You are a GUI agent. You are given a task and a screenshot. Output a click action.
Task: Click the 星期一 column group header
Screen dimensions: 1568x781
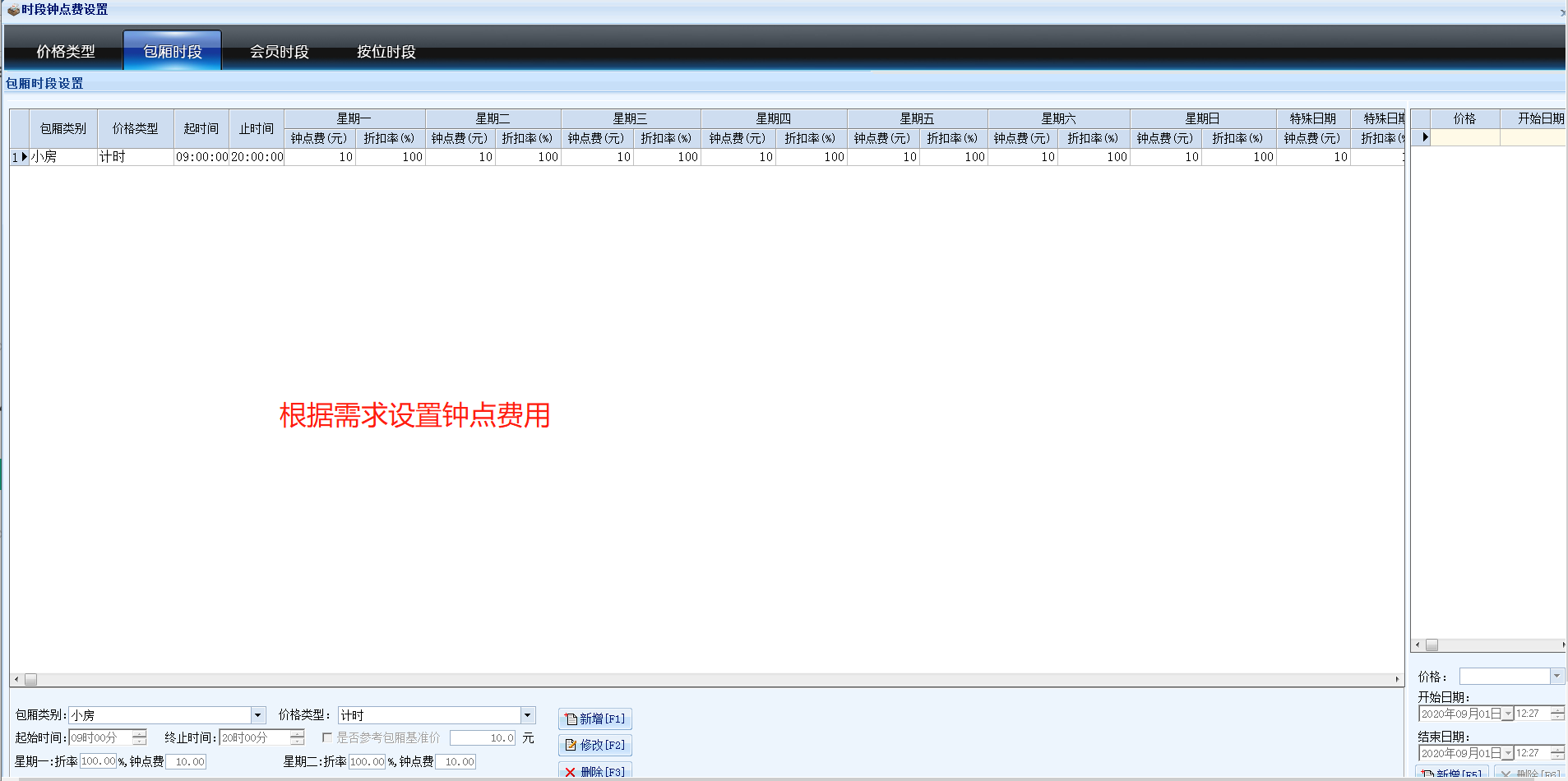[x=354, y=118]
